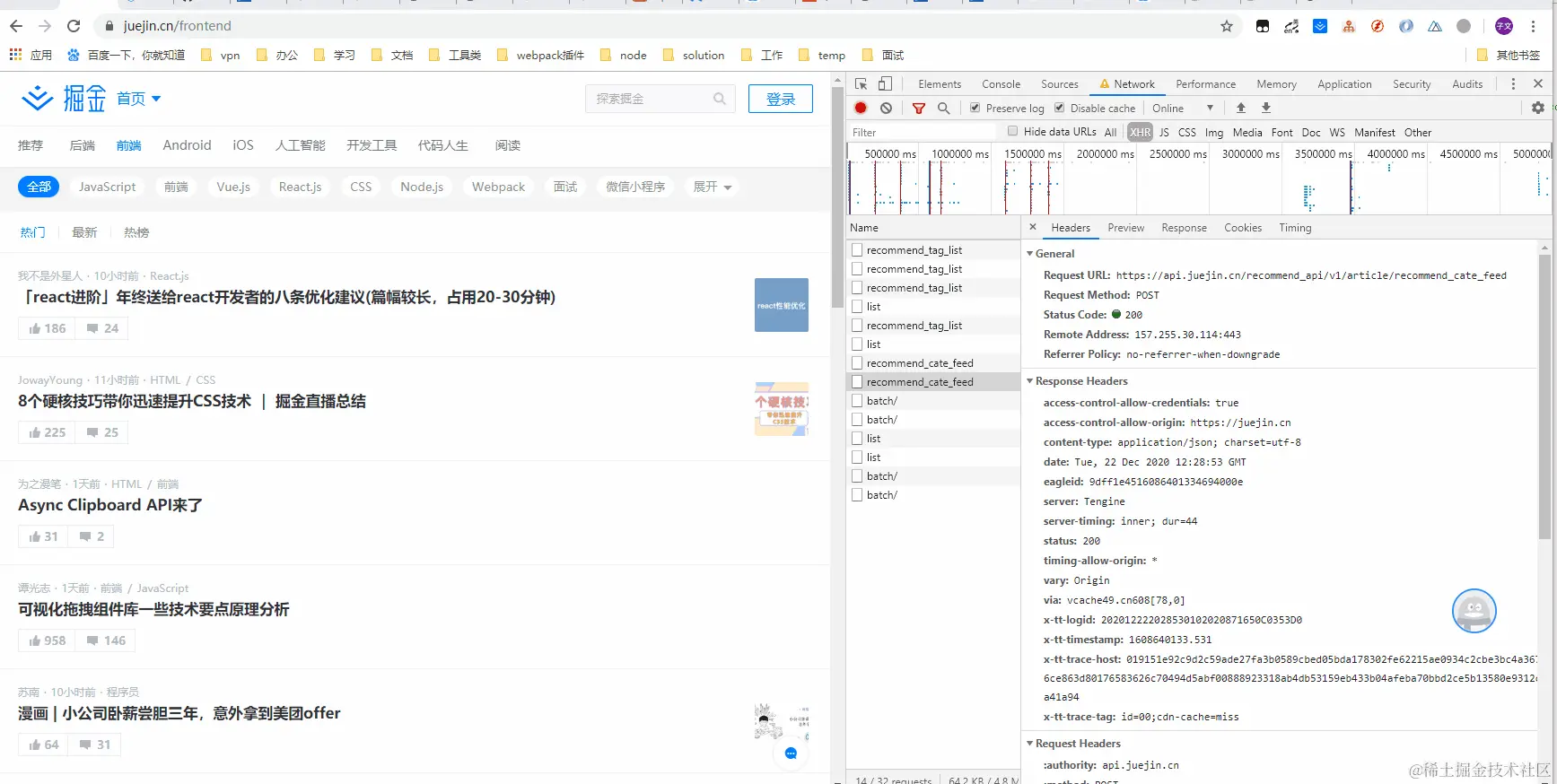Open the Chrome apps grid shortcut
Screen dimensions: 1557x784
point(15,55)
